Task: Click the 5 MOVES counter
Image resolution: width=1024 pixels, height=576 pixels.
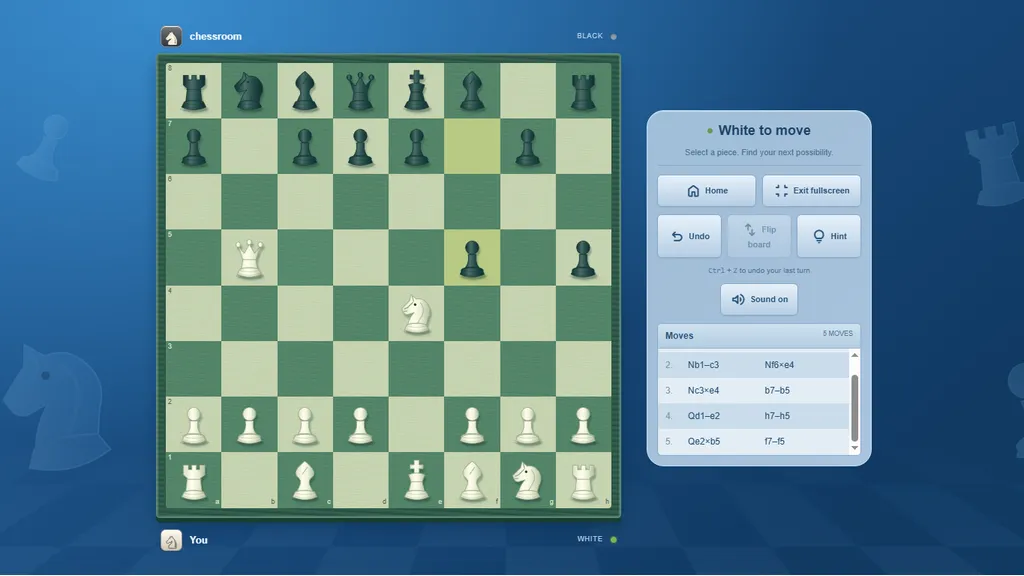Action: point(838,334)
